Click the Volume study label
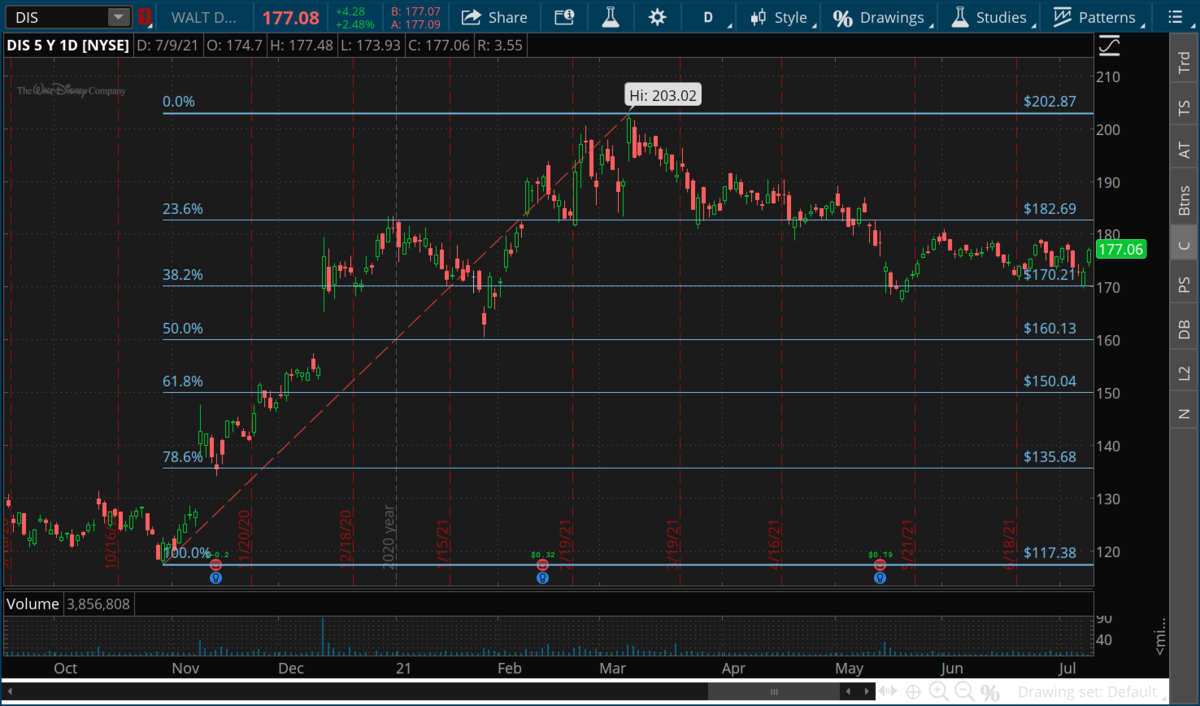Image resolution: width=1200 pixels, height=706 pixels. click(33, 604)
